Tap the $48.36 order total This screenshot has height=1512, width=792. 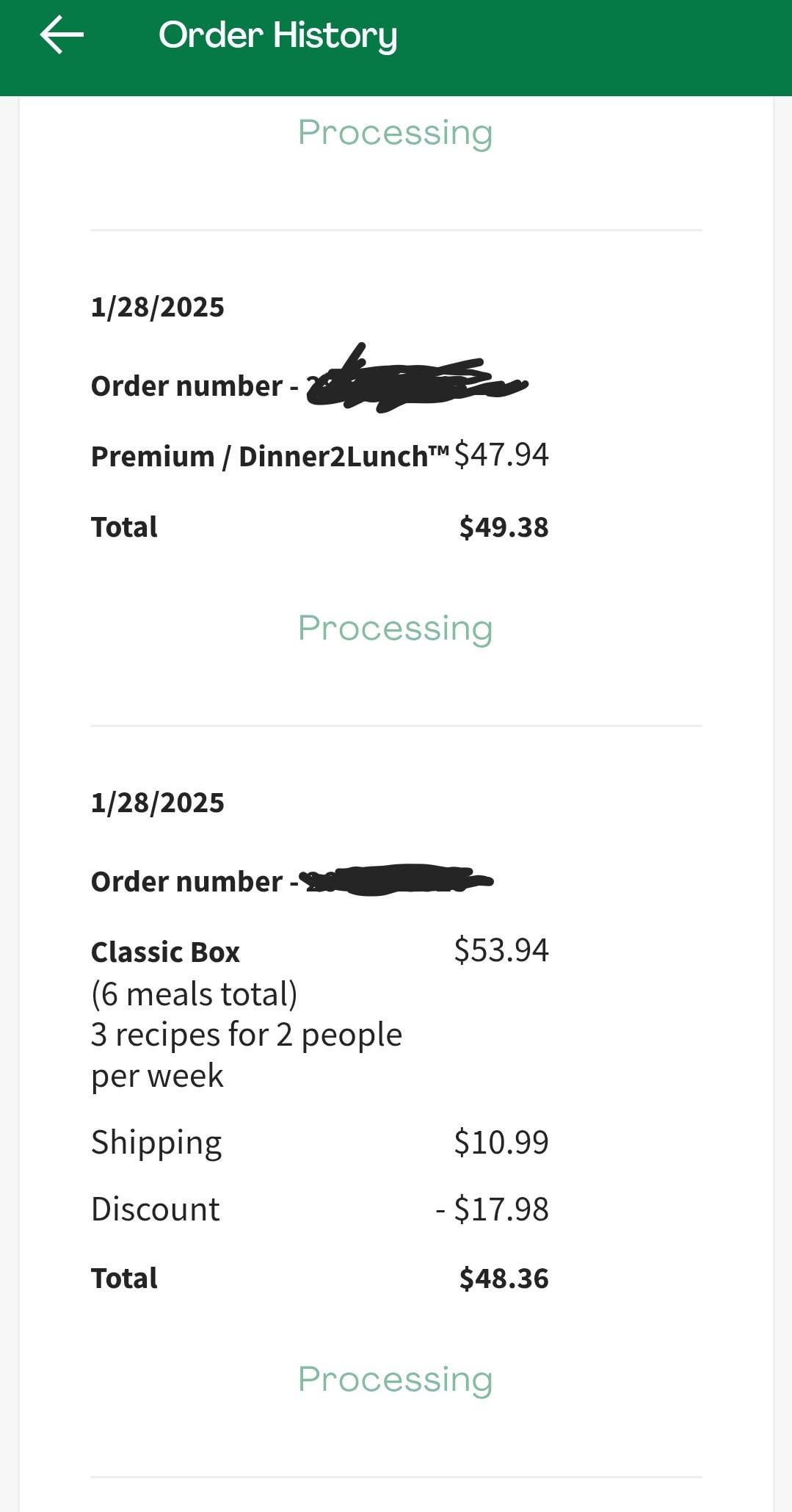click(x=504, y=1278)
